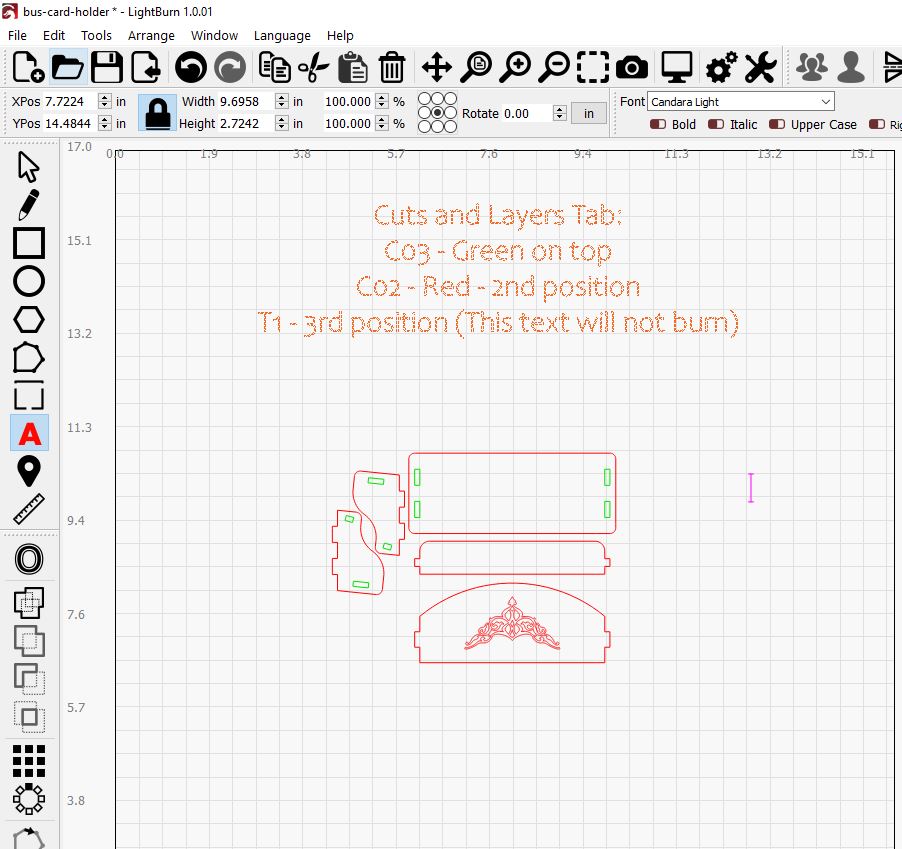902x849 pixels.
Task: Create a new file with New icon
Action: tap(28, 67)
